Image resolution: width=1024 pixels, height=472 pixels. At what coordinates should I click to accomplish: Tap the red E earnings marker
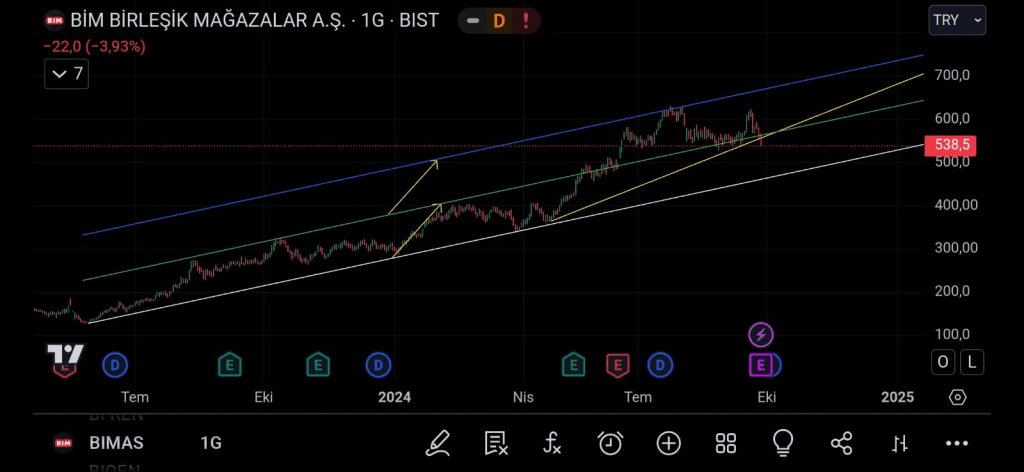[617, 365]
